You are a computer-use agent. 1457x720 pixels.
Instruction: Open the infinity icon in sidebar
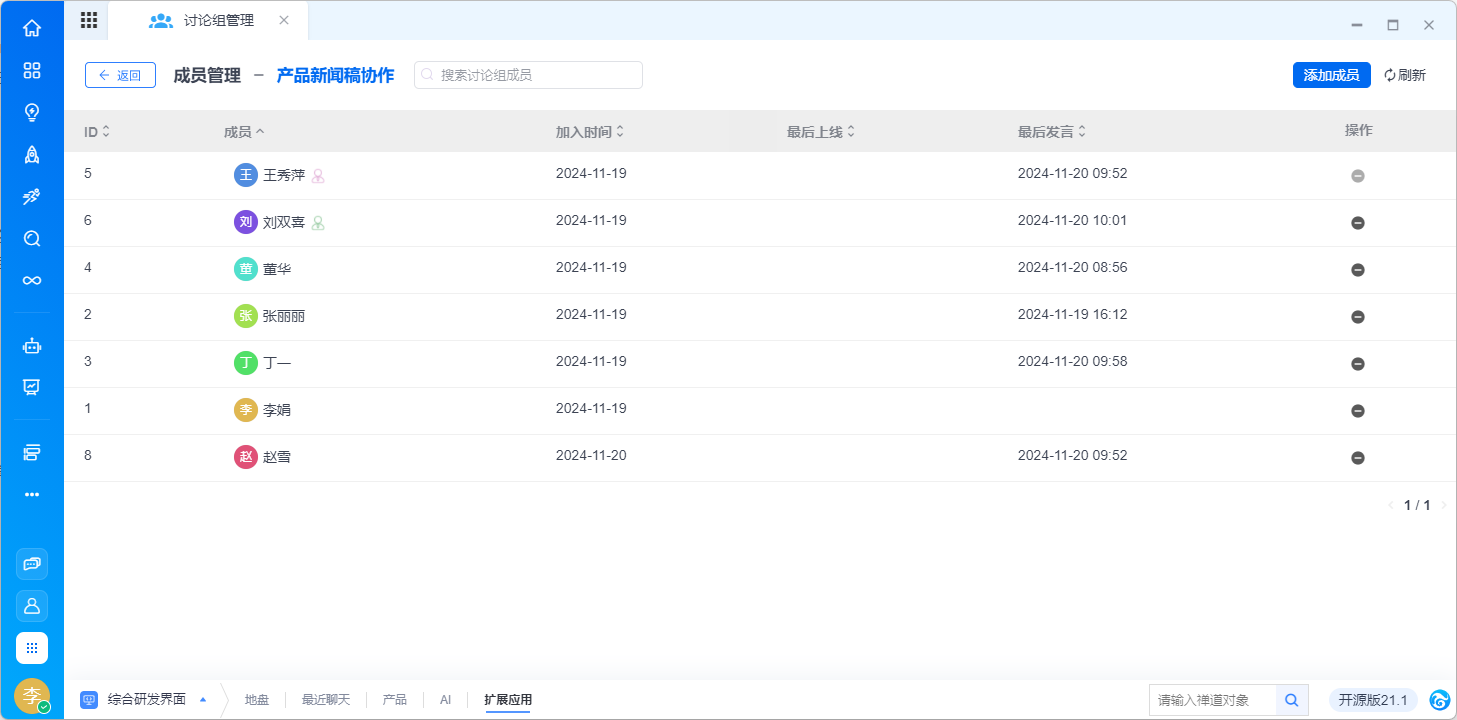point(32,280)
